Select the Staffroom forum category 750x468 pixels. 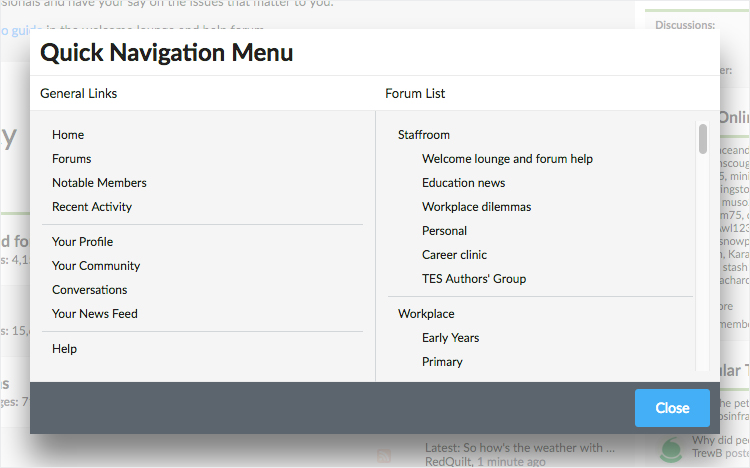click(424, 135)
